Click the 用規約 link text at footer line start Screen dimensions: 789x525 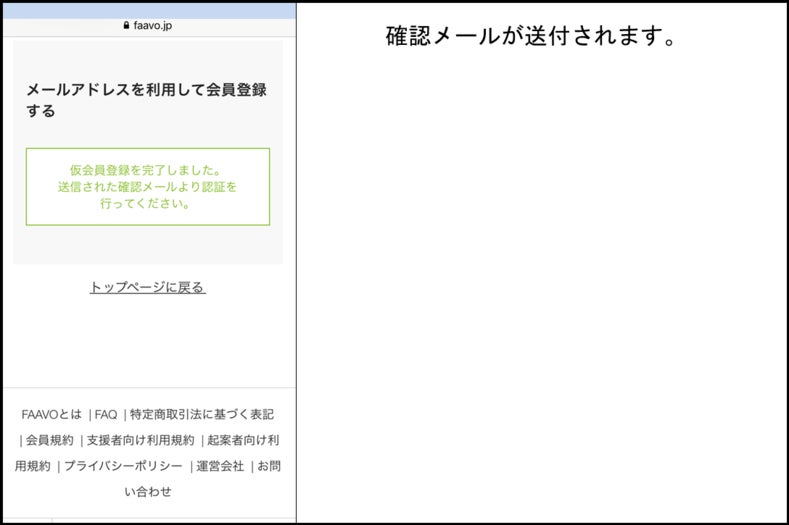[33, 466]
